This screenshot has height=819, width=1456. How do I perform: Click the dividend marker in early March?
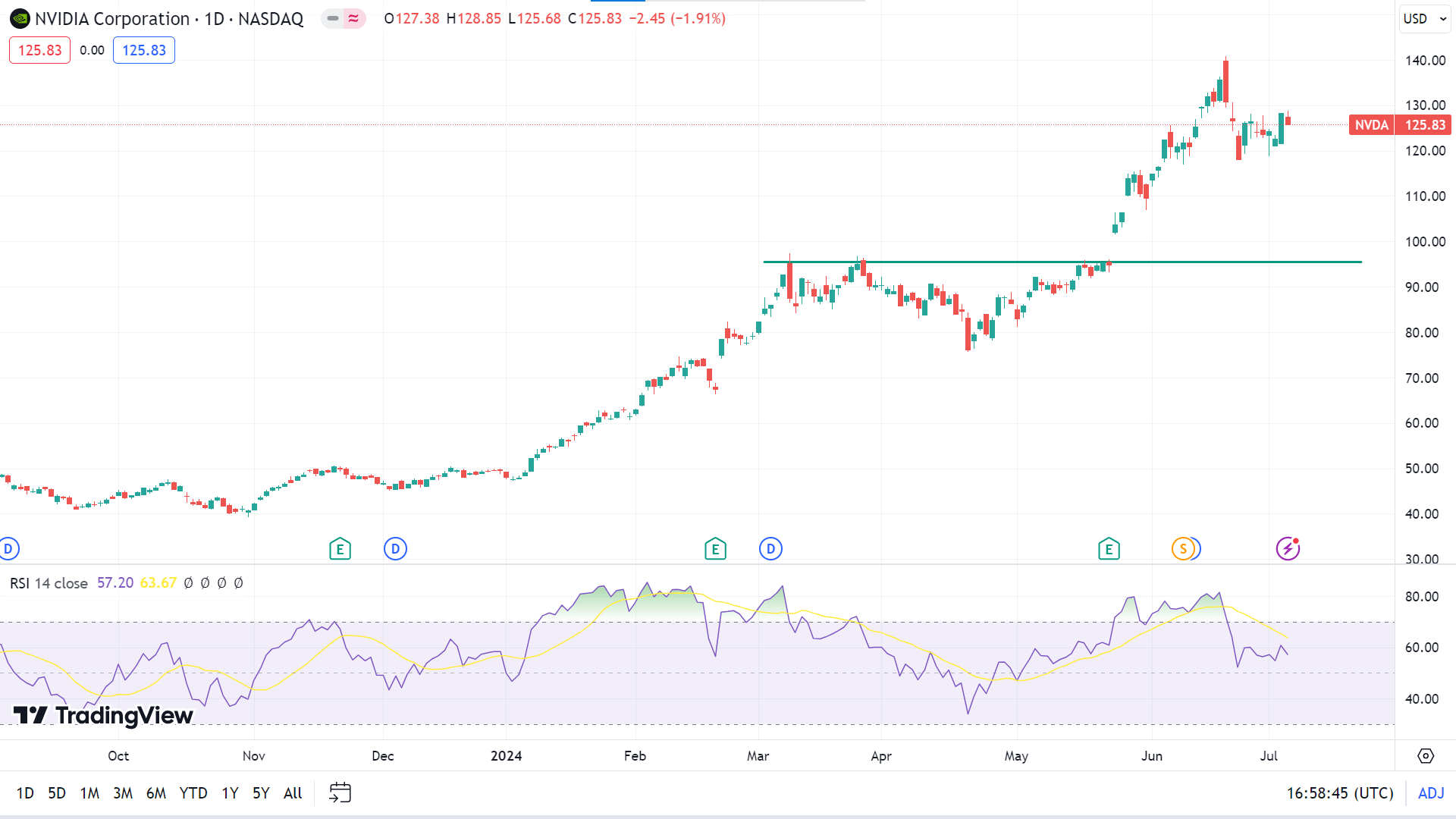pos(770,548)
